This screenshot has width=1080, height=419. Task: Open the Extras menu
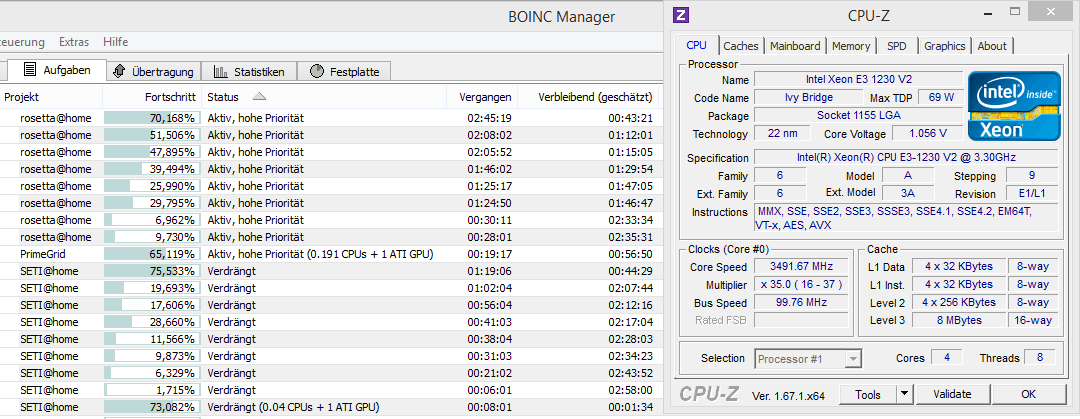[74, 42]
